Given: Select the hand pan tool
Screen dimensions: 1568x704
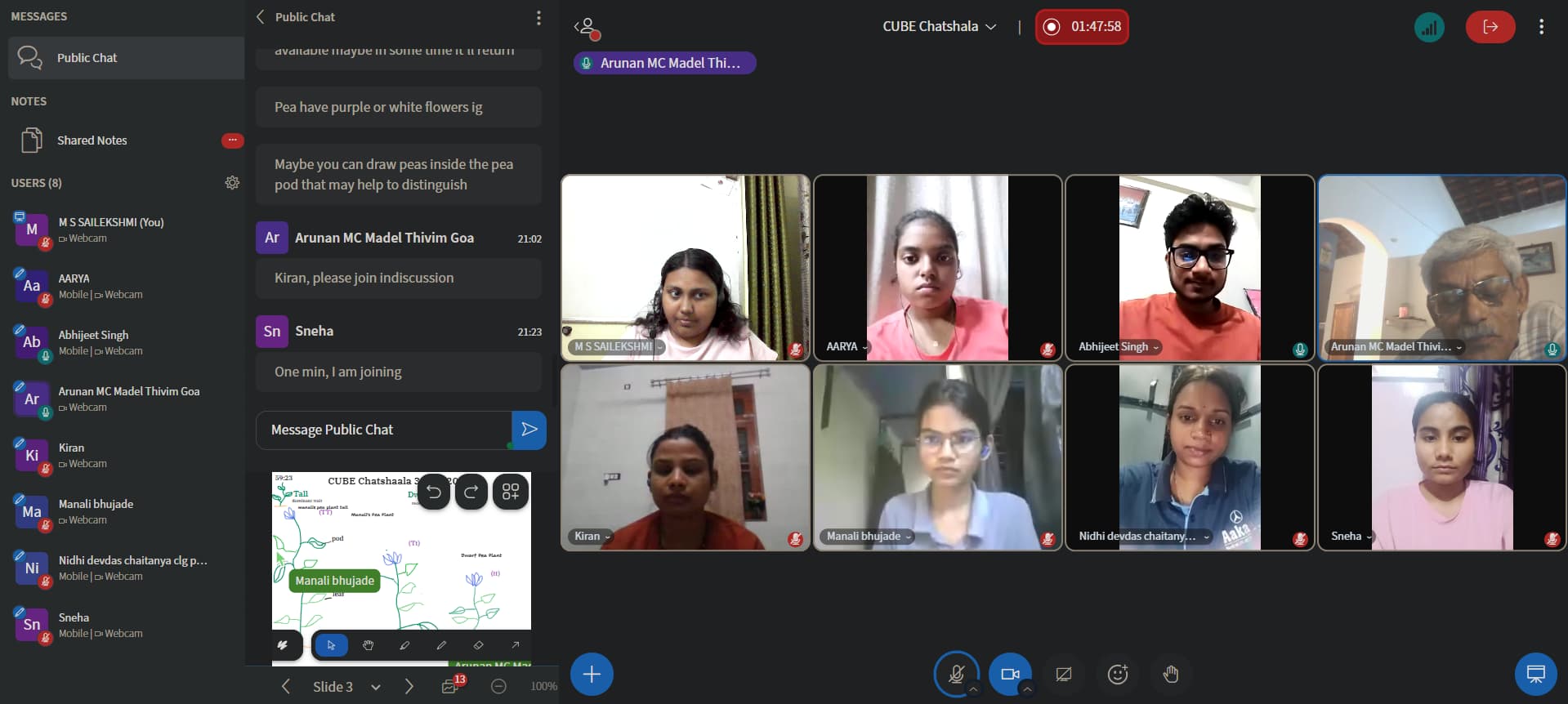Looking at the screenshot, I should tap(368, 645).
